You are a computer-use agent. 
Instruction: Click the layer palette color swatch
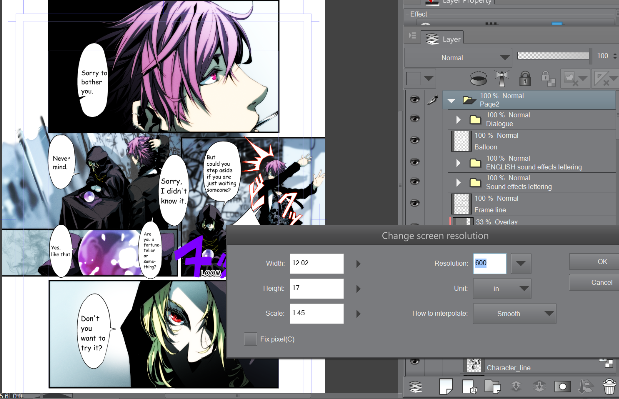pos(413,79)
